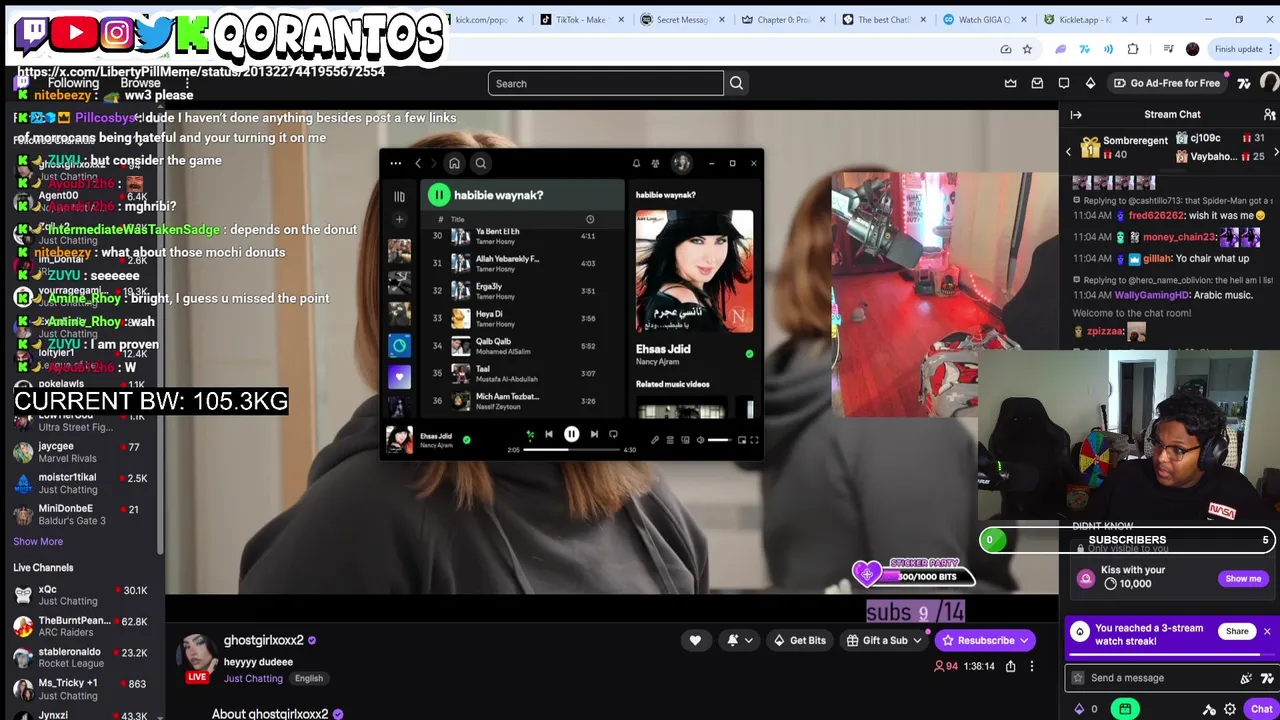Open Spotify Home in the music player
Image resolution: width=1280 pixels, height=720 pixels.
(x=454, y=164)
